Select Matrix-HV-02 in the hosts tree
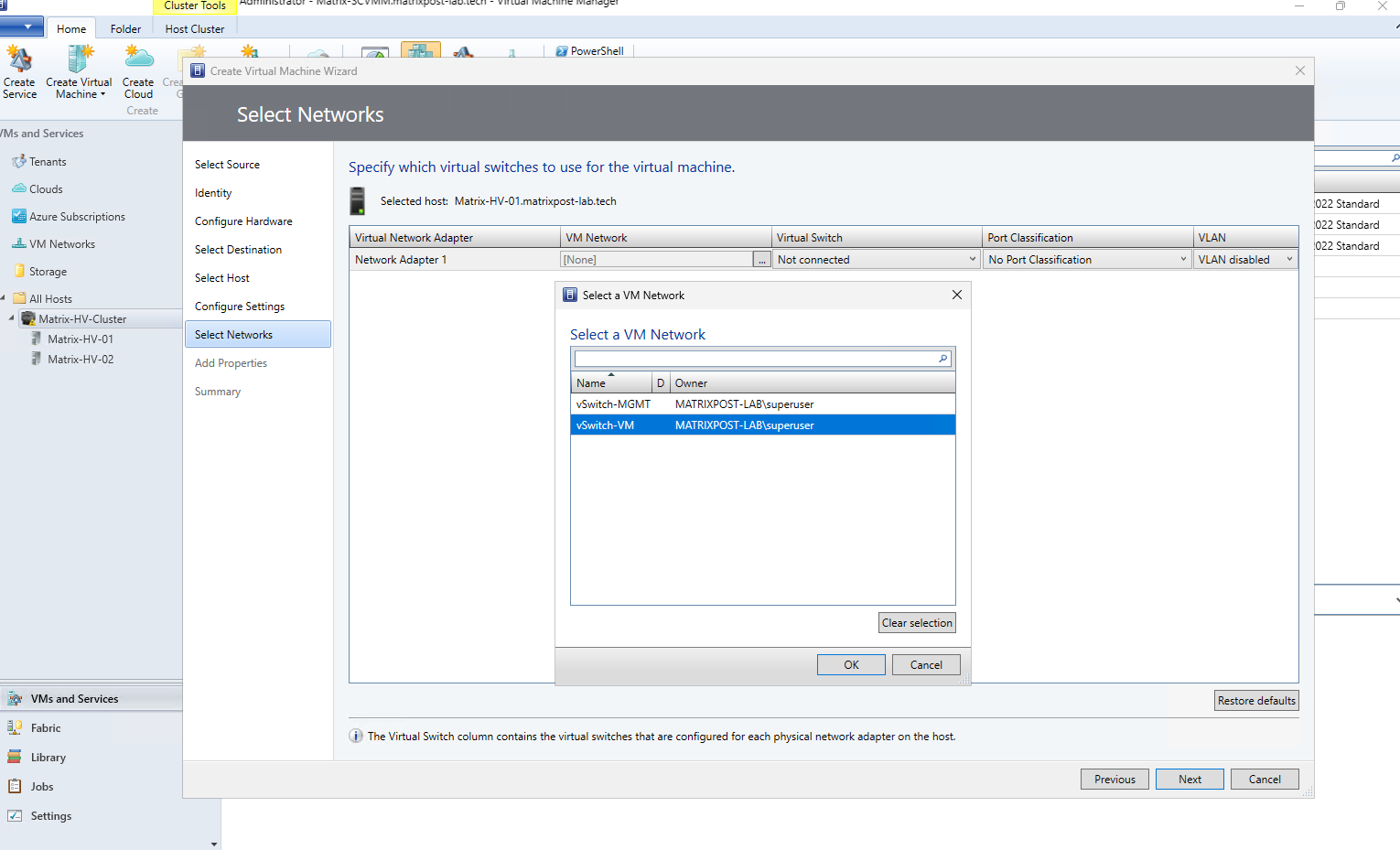 click(x=81, y=360)
